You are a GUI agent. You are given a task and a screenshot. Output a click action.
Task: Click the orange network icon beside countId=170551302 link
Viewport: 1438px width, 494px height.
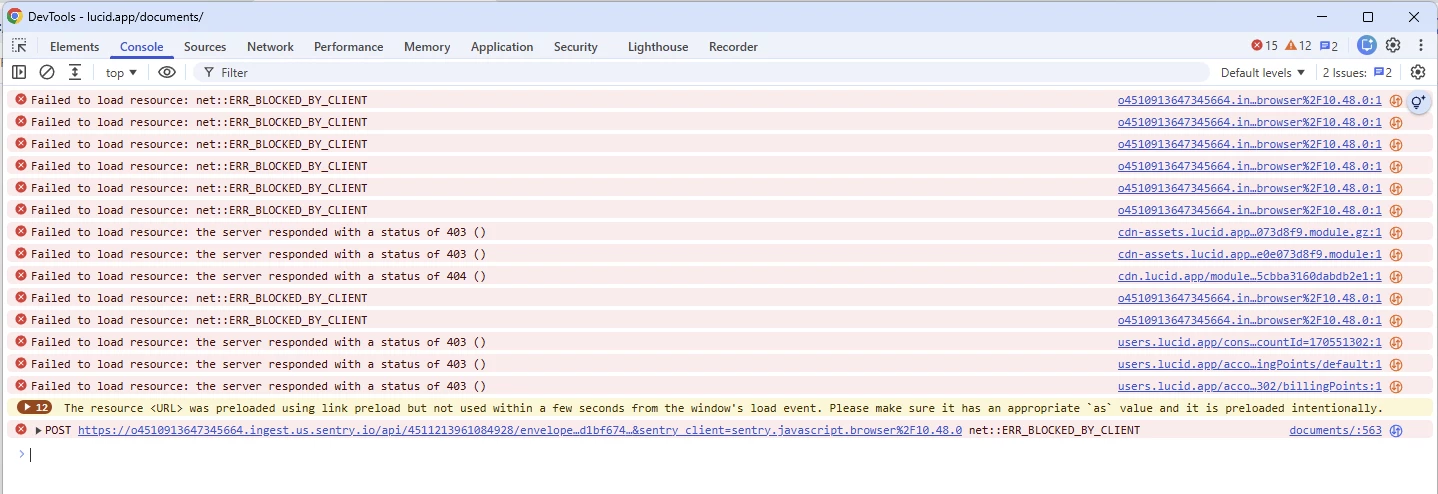(1396, 342)
